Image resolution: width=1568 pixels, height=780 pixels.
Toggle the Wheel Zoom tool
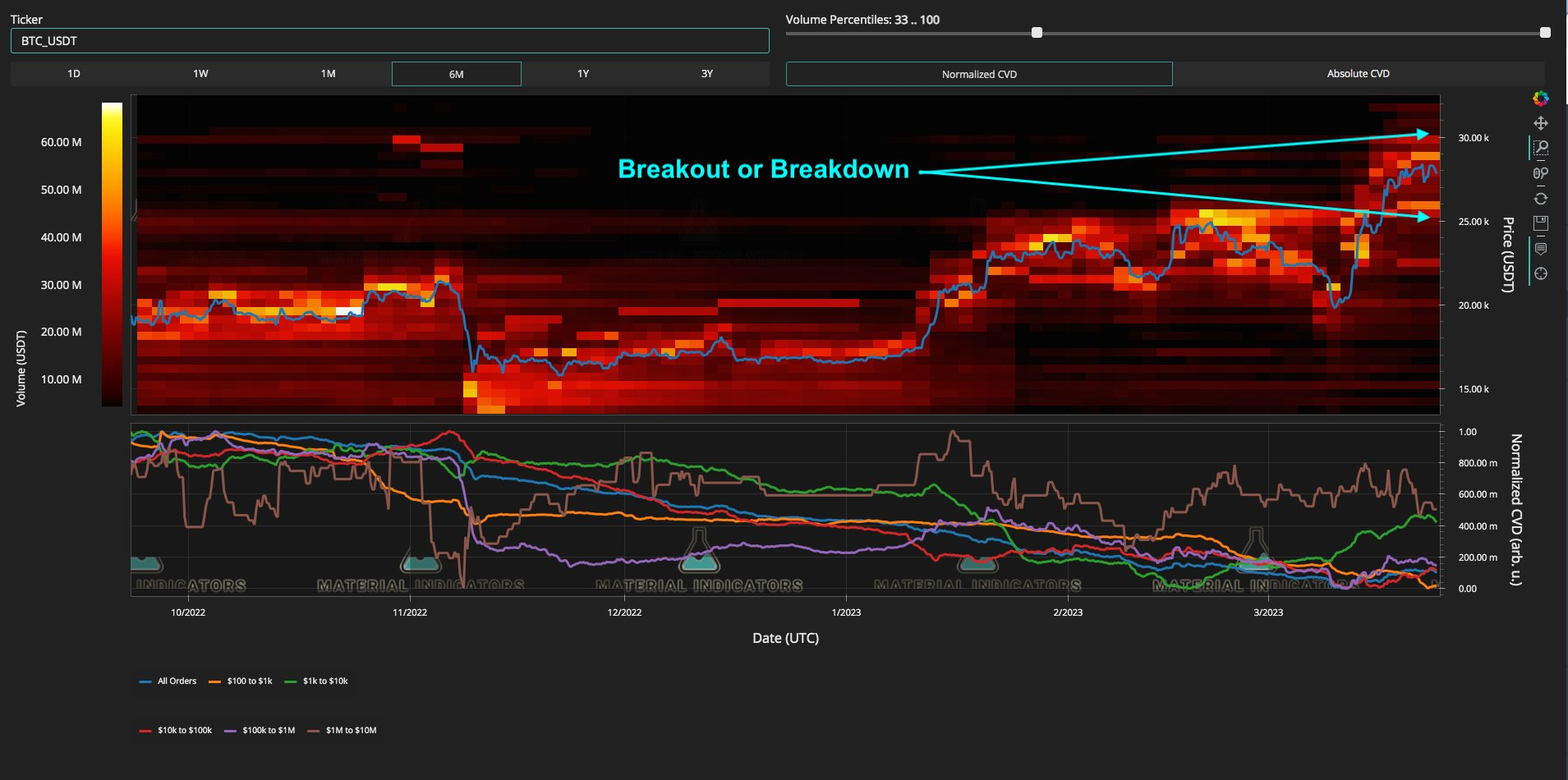coord(1541,173)
